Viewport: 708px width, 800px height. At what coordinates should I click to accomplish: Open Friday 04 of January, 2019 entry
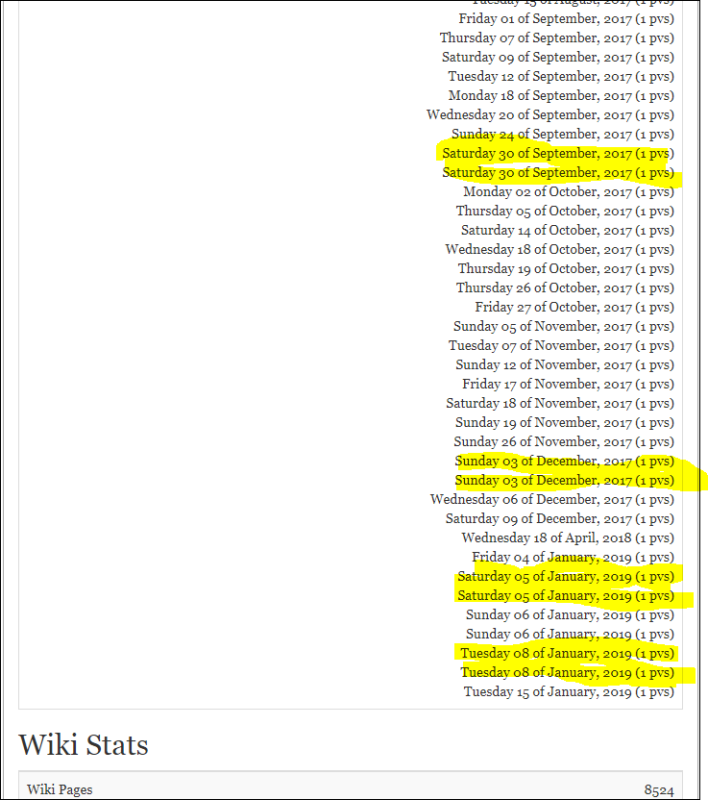click(573, 557)
